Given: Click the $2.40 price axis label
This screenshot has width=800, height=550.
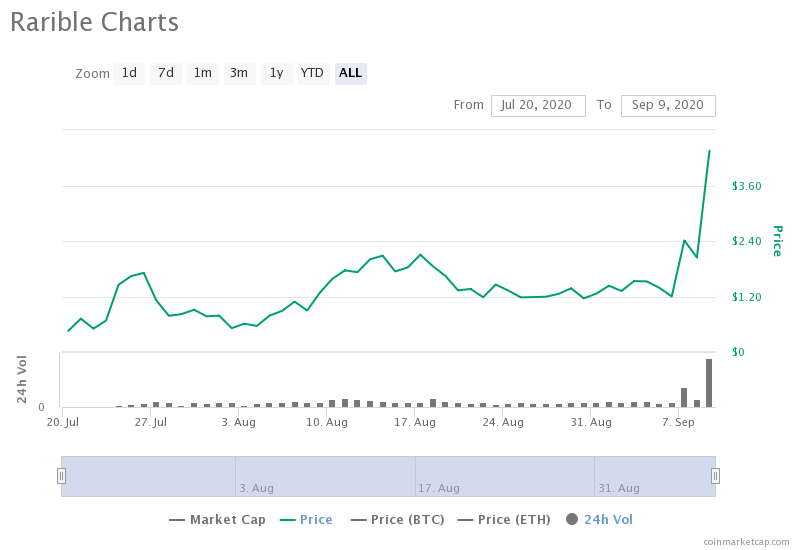Looking at the screenshot, I should 746,241.
